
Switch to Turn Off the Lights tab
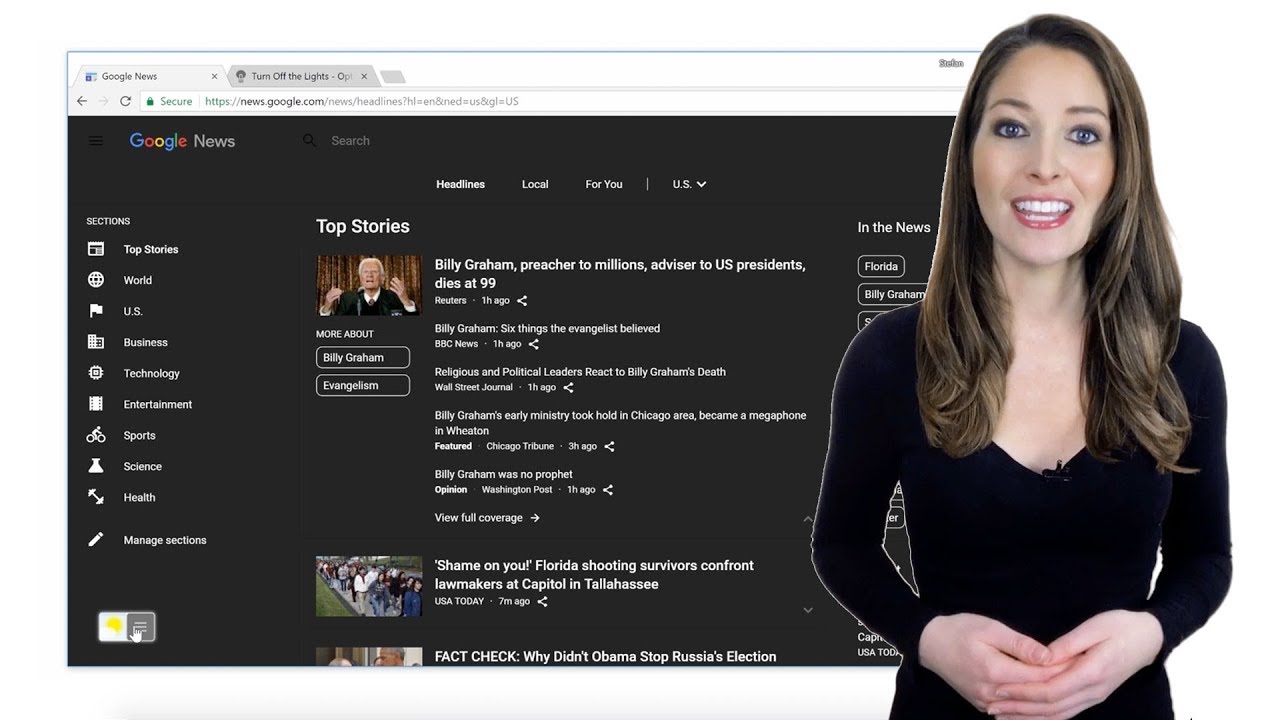click(300, 76)
